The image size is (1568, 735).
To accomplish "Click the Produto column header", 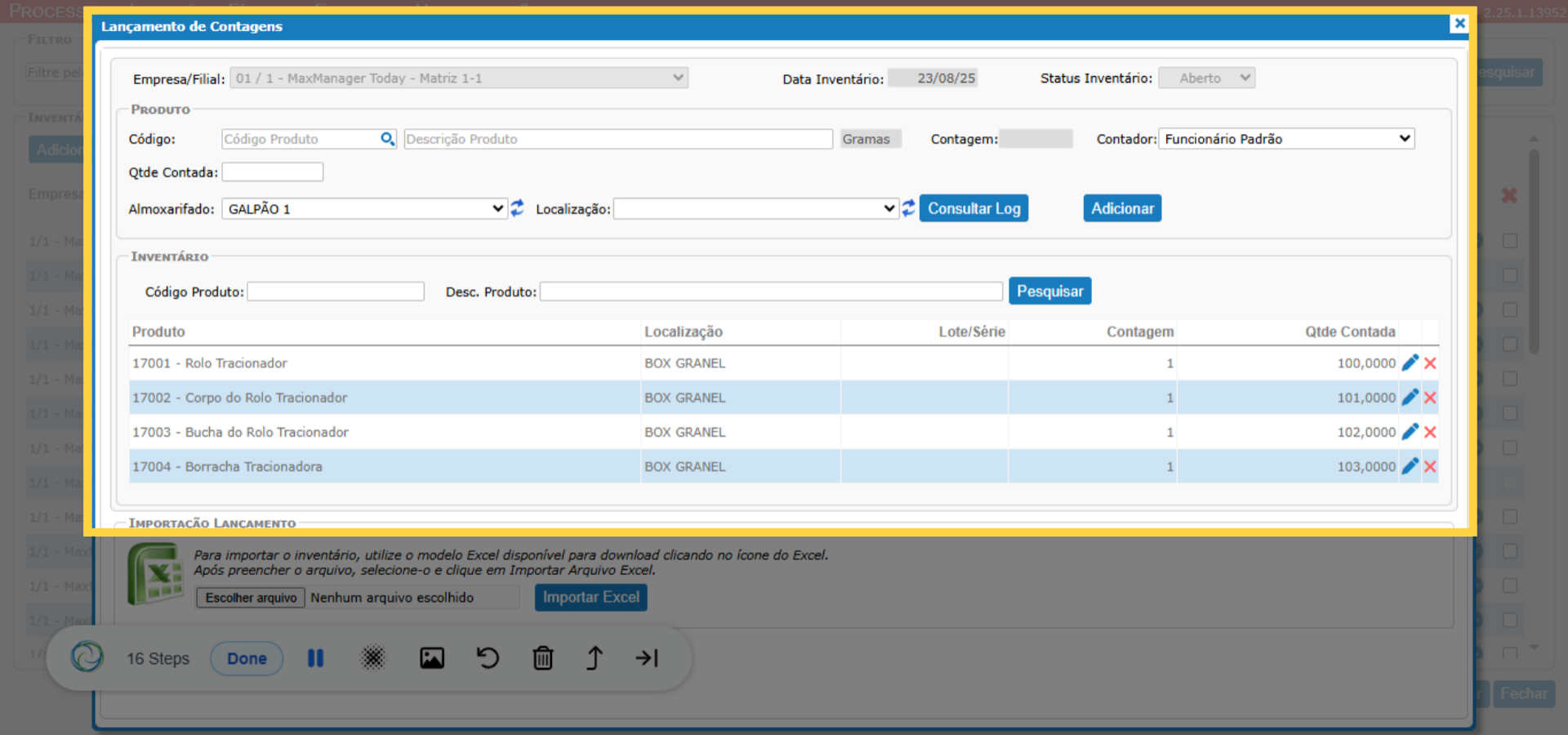I will click(158, 332).
